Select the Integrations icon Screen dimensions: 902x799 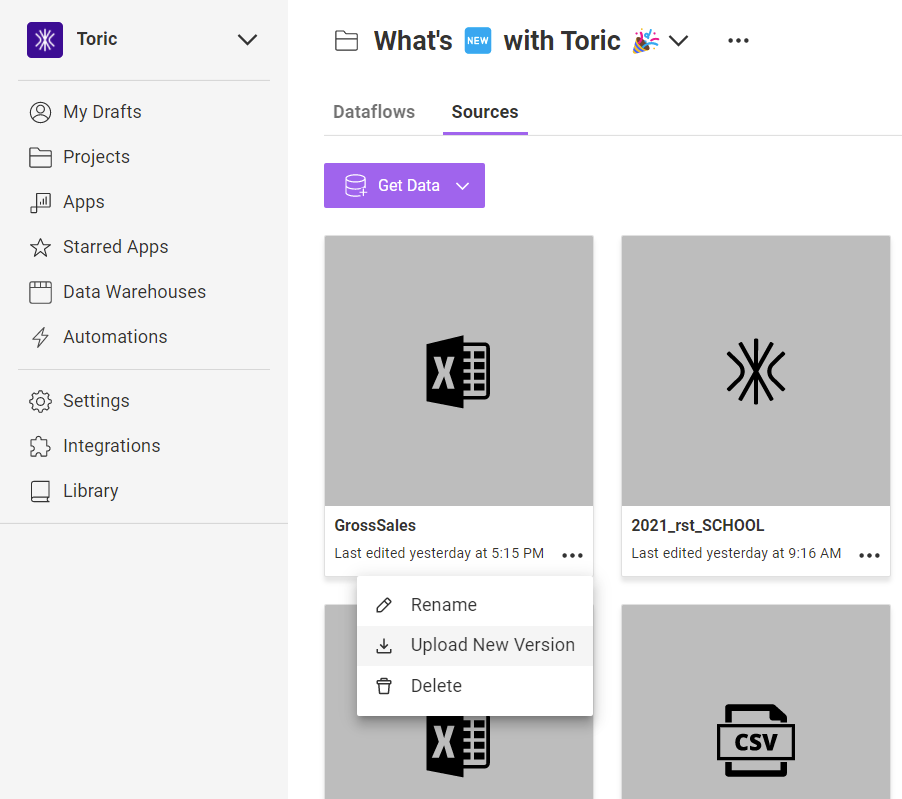point(40,445)
